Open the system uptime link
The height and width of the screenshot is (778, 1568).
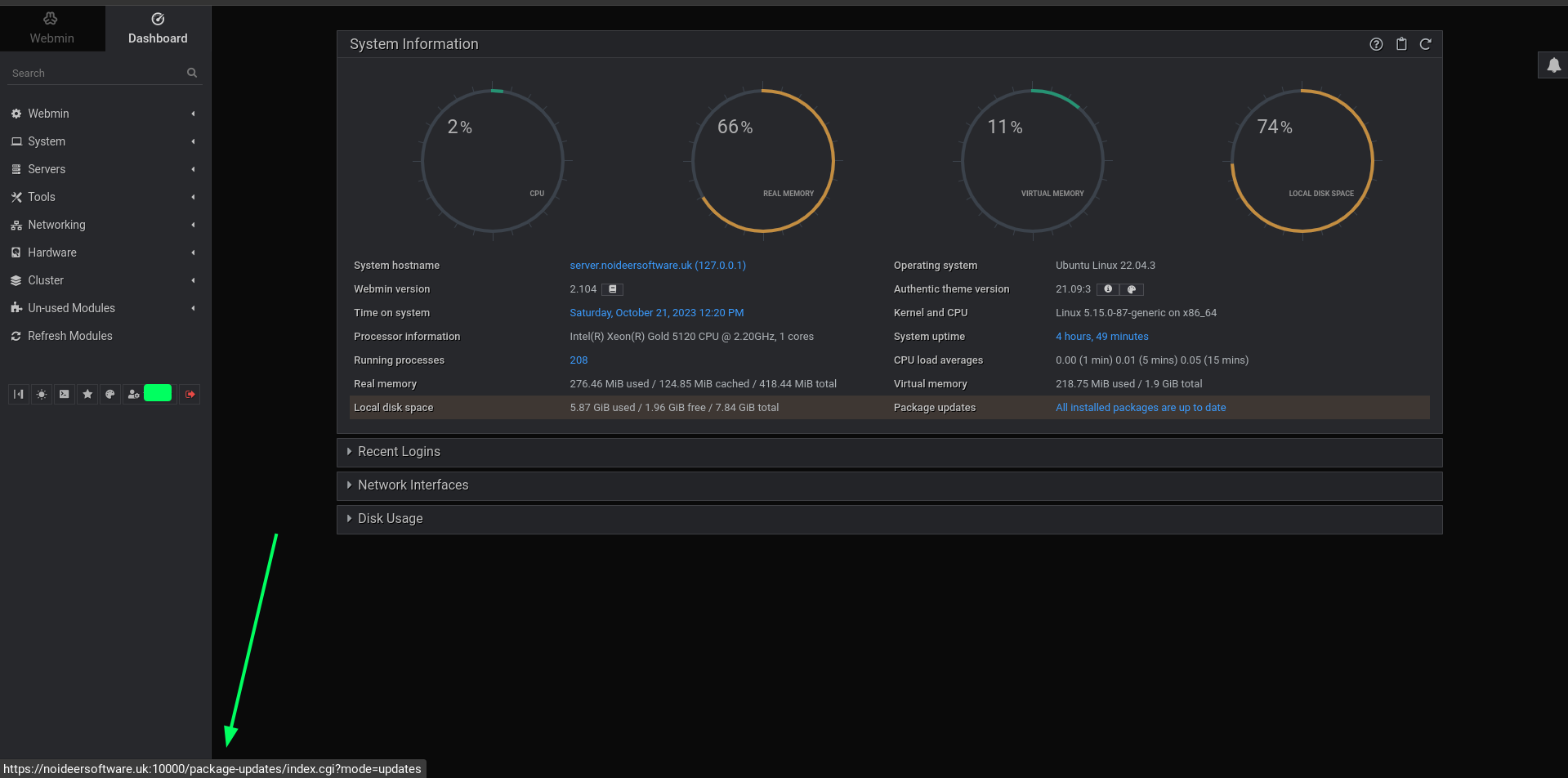coord(1102,337)
